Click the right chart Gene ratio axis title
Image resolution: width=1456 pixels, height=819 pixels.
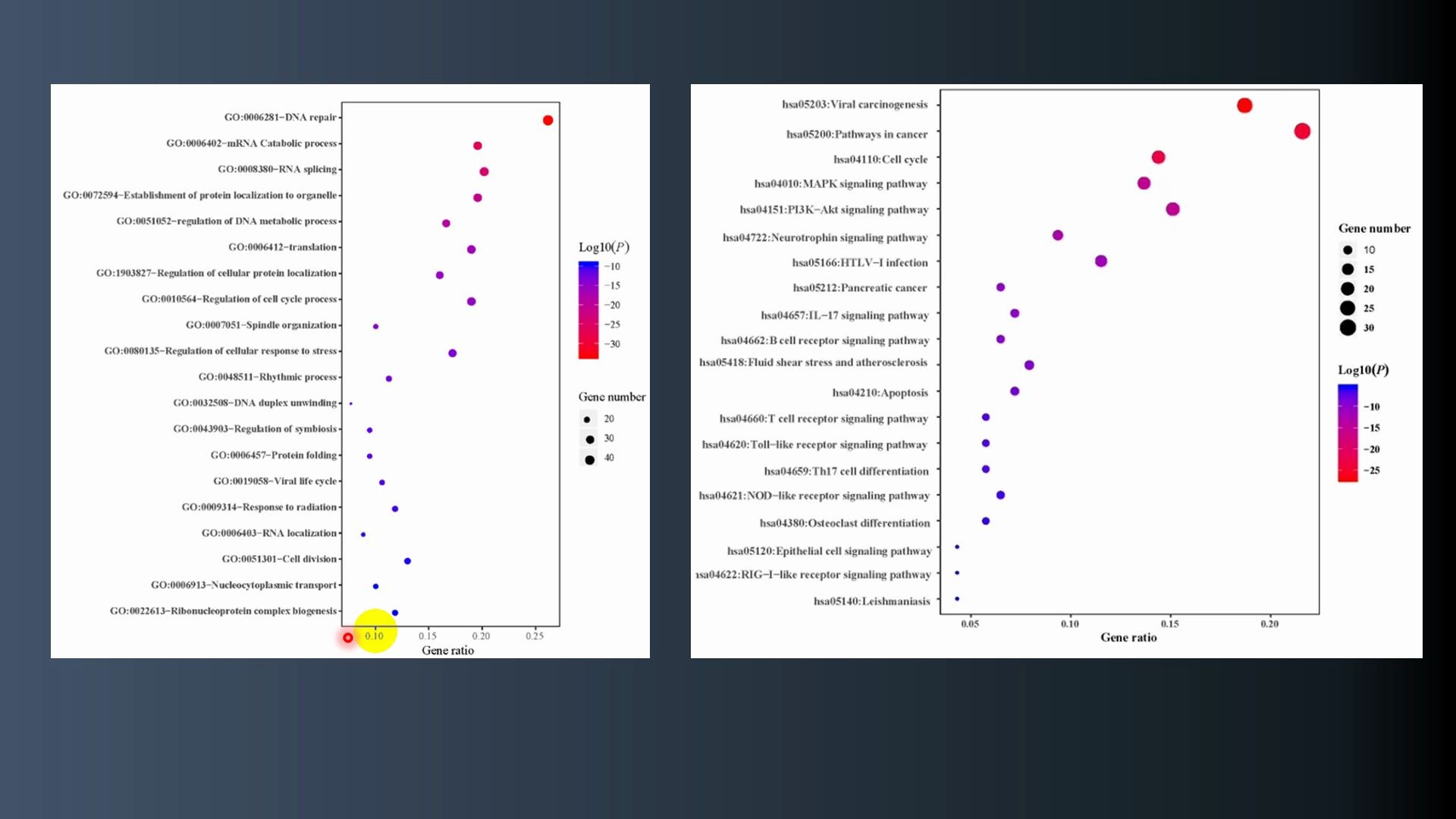(1128, 638)
